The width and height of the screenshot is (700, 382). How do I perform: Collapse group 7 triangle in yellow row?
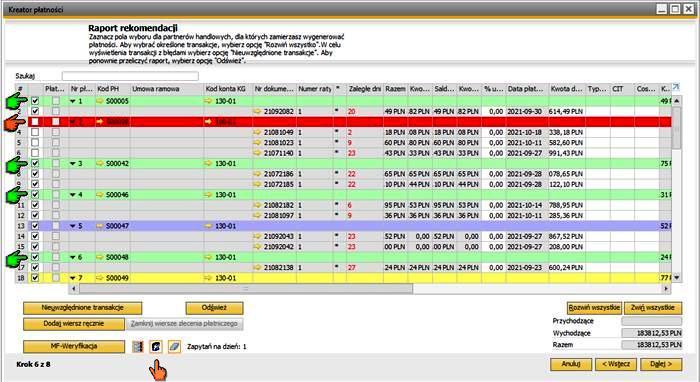pos(73,278)
